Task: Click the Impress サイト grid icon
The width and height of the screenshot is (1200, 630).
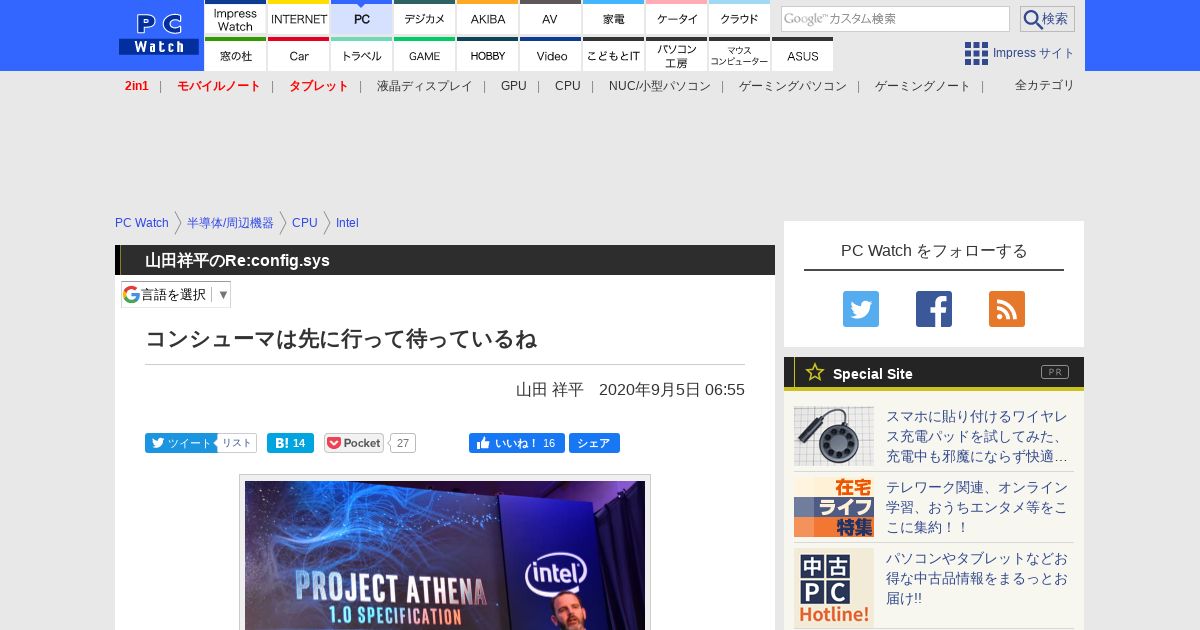Action: pos(976,53)
